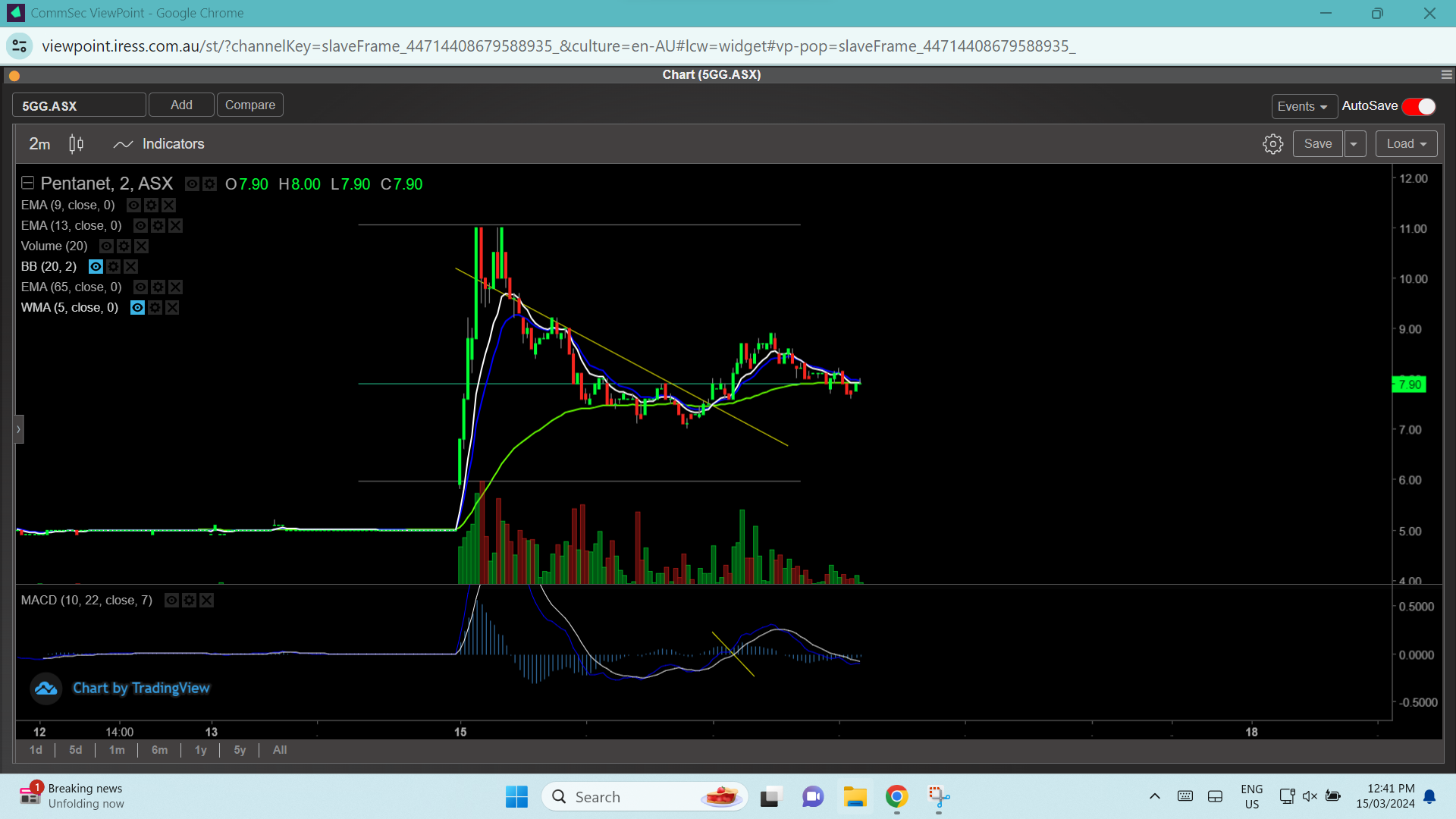Remove the Volume (20) indicator
The width and height of the screenshot is (1456, 819).
[142, 246]
